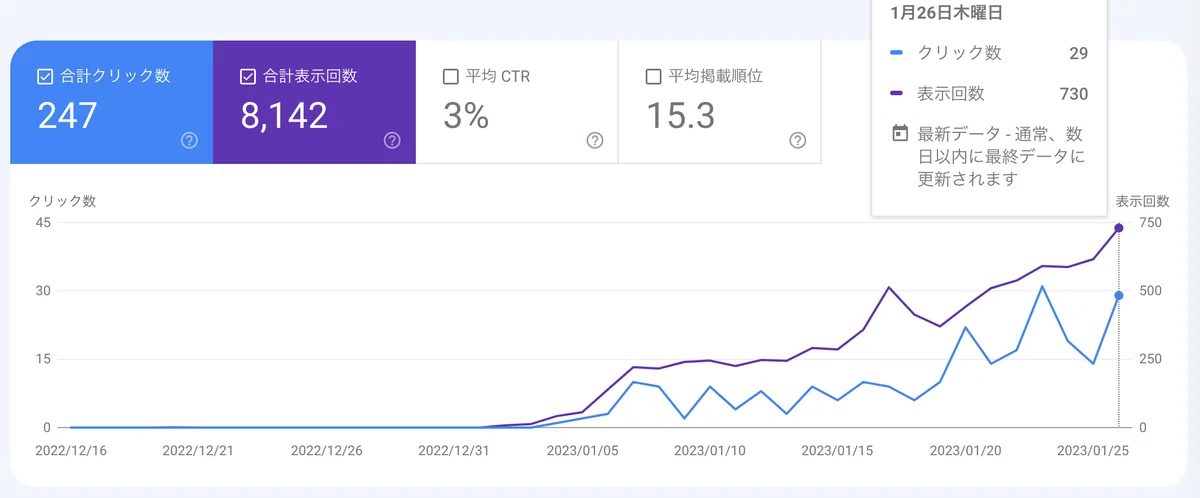Click the 2022/12/31 x-axis date label

click(x=454, y=450)
